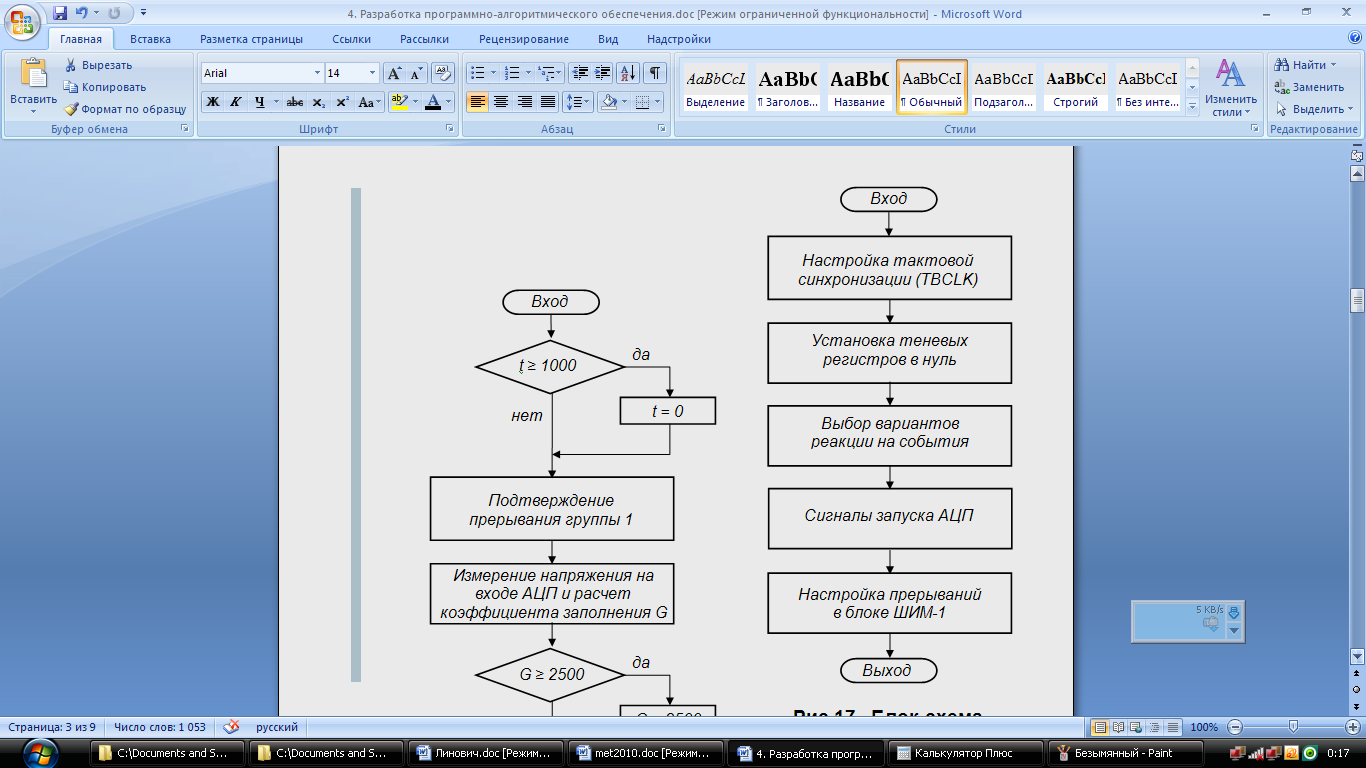Open the Абзац (Paragraph) dialog box launcher

[662, 129]
